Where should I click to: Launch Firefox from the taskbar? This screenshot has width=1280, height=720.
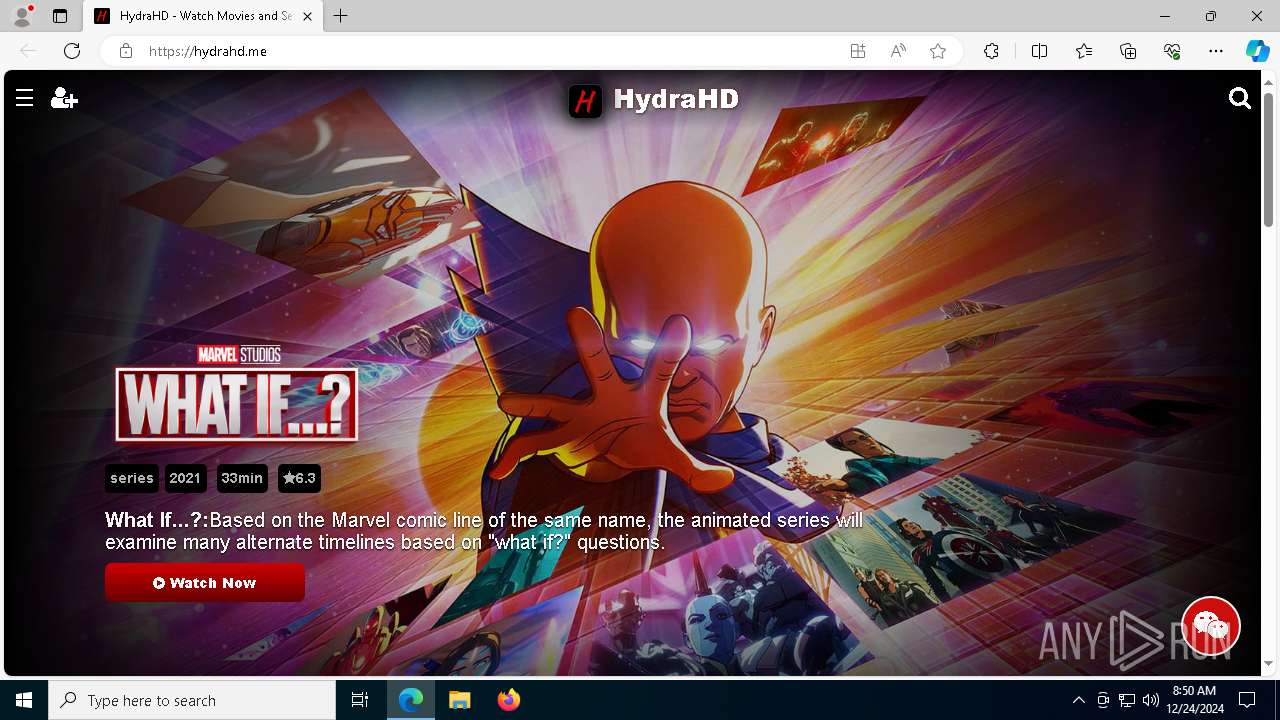tap(508, 700)
